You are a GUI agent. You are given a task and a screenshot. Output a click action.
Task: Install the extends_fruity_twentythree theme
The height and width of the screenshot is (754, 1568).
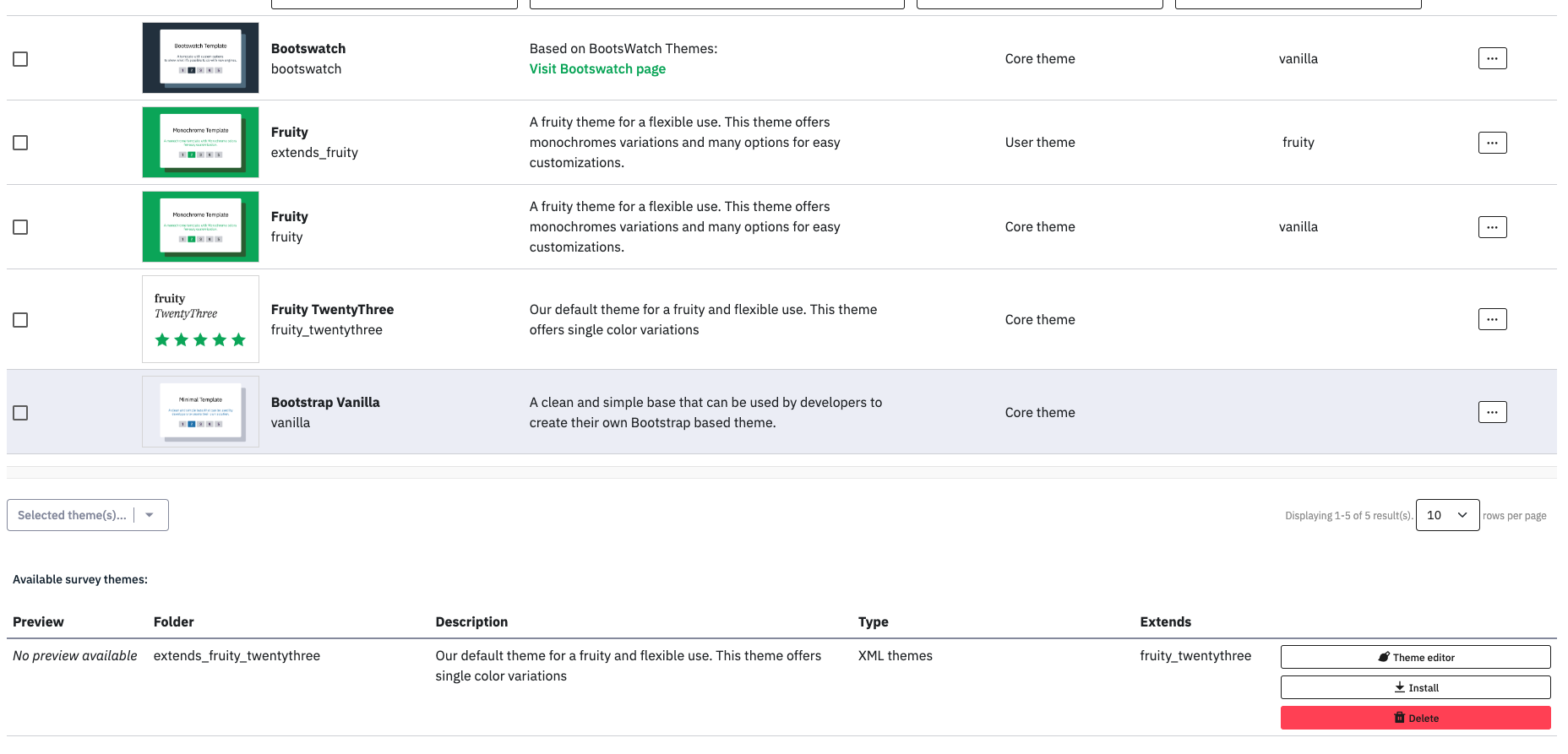(1415, 687)
